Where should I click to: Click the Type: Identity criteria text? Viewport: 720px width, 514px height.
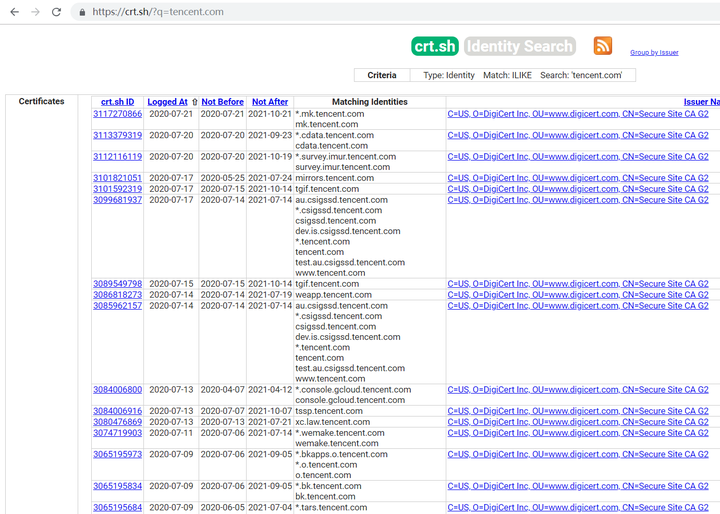pyautogui.click(x=449, y=75)
